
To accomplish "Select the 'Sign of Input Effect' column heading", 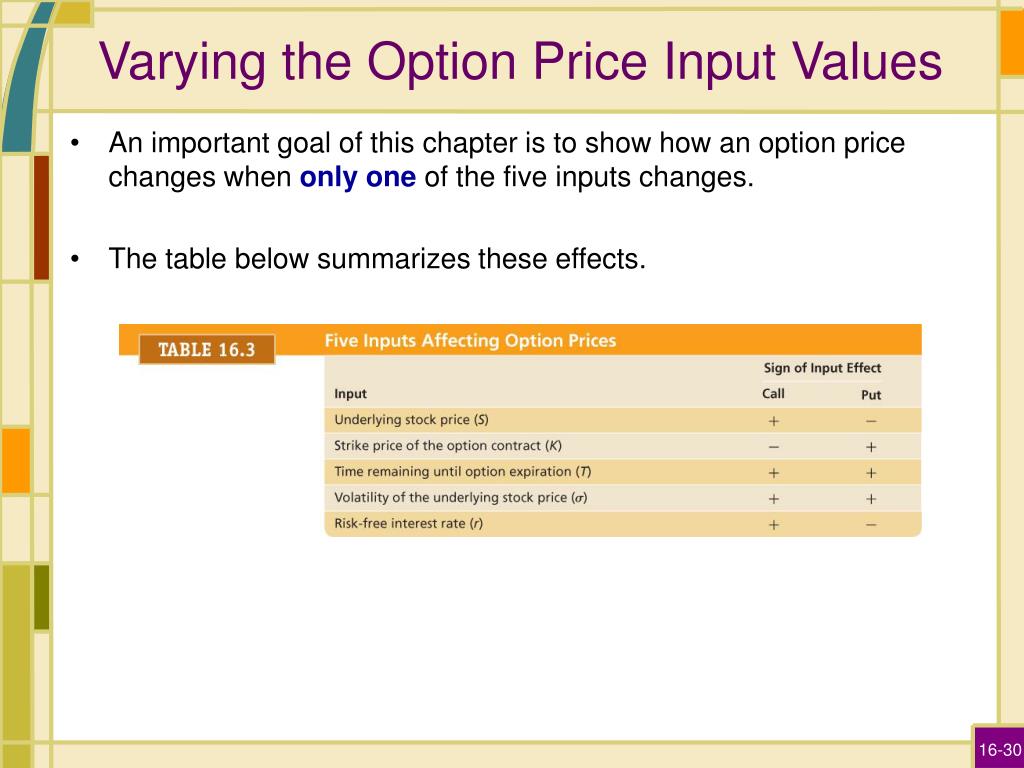I will point(822,368).
